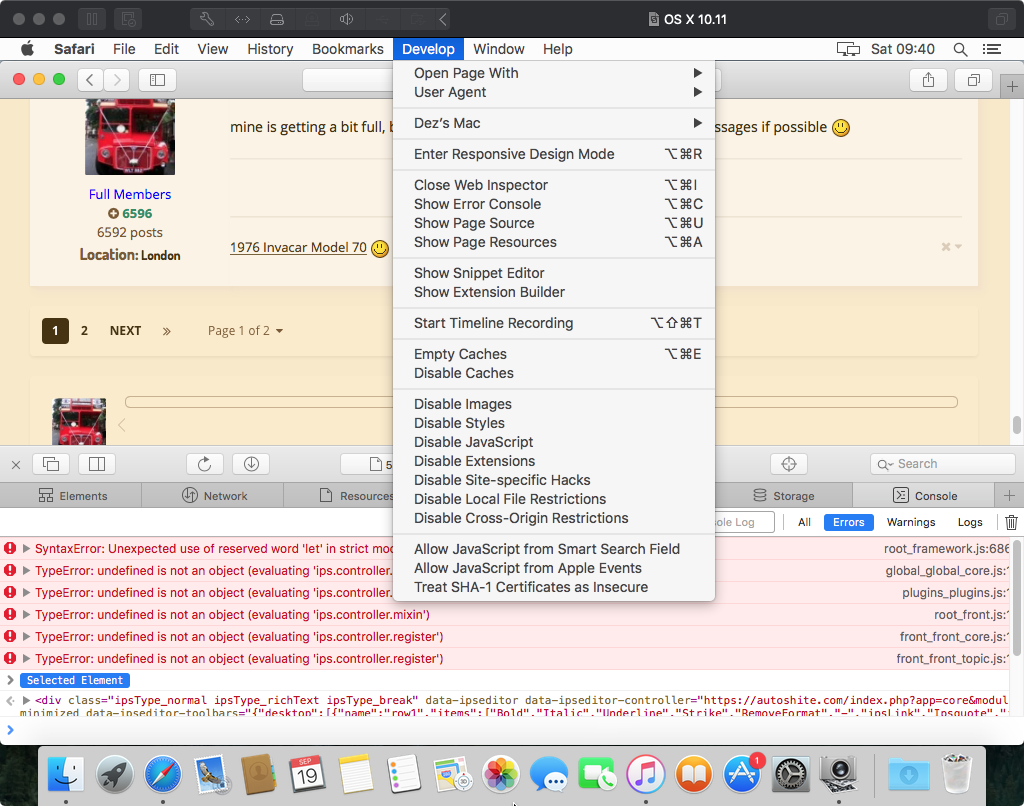Expand TypeError row for front_front_topic.js

(27, 658)
